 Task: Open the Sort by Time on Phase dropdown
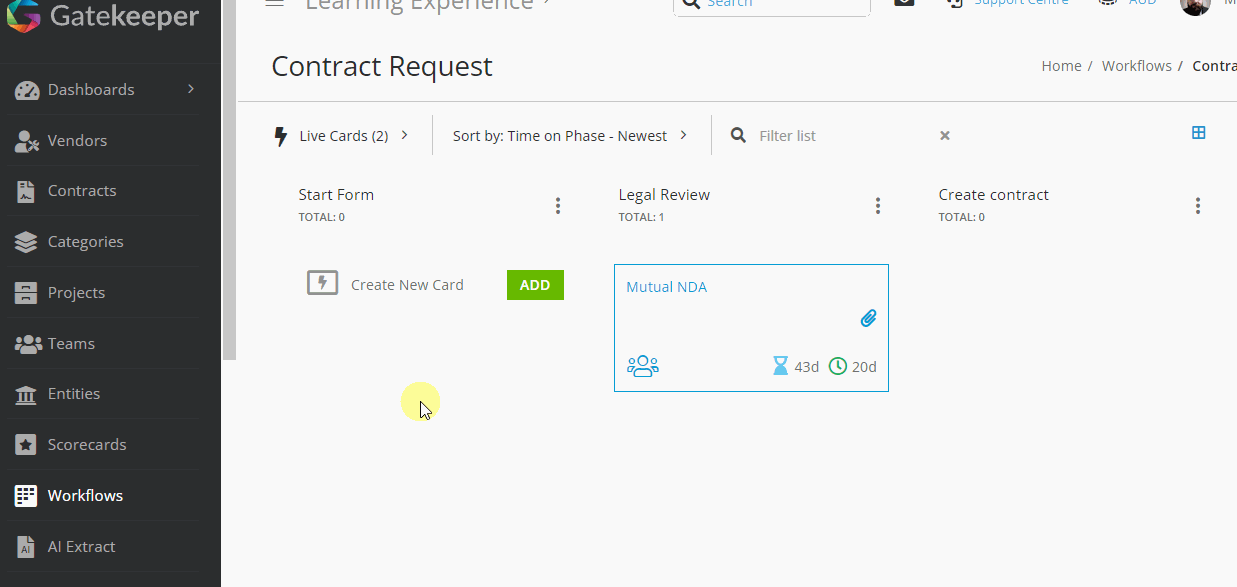[x=570, y=136]
